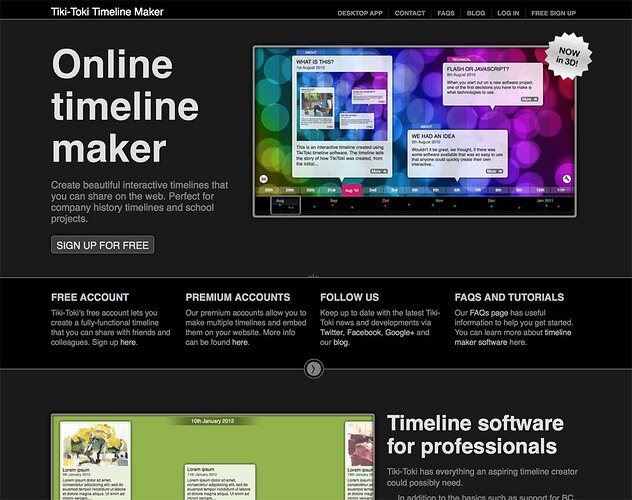
Task: Click the painting thumbnail in the first Lorem ipsum card
Action: click(x=96, y=445)
